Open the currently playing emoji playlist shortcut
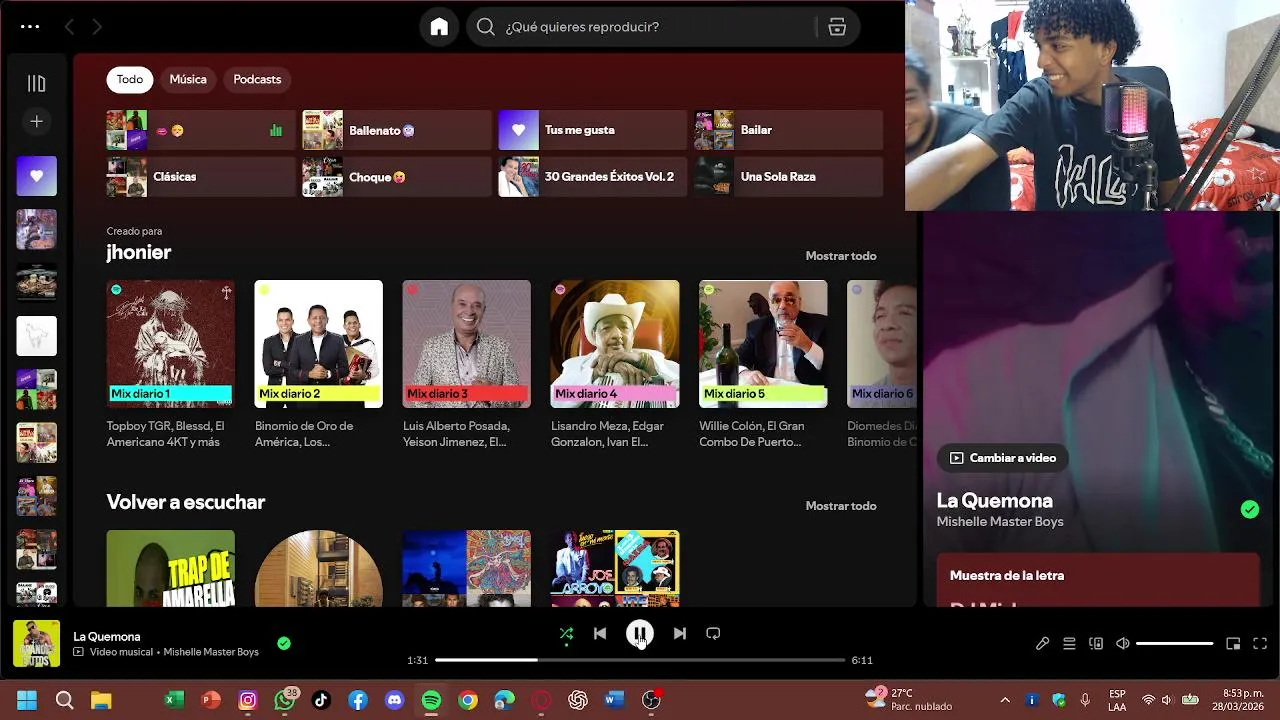Image resolution: width=1280 pixels, height=720 pixels. coord(201,130)
